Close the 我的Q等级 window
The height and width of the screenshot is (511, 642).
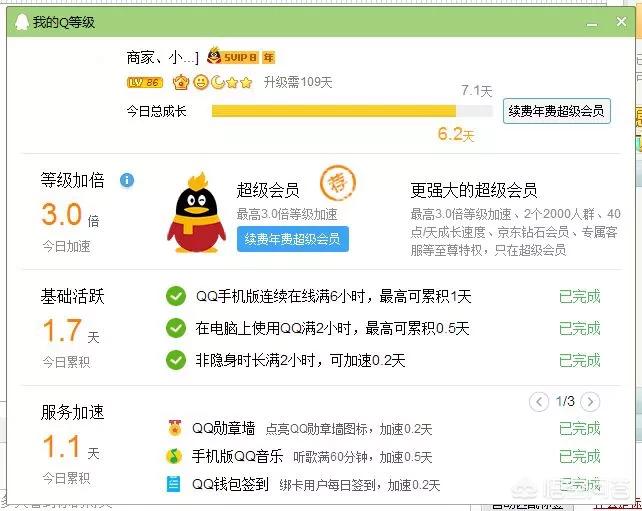click(622, 22)
